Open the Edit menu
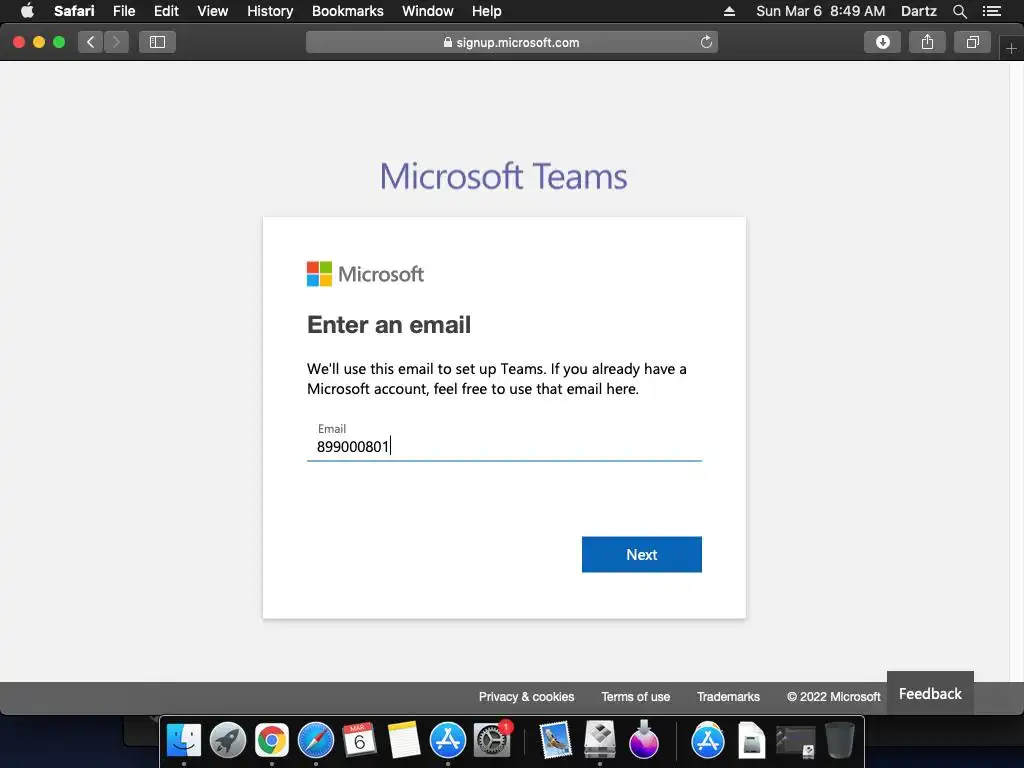Screen dimensions: 1024x768 click(166, 11)
